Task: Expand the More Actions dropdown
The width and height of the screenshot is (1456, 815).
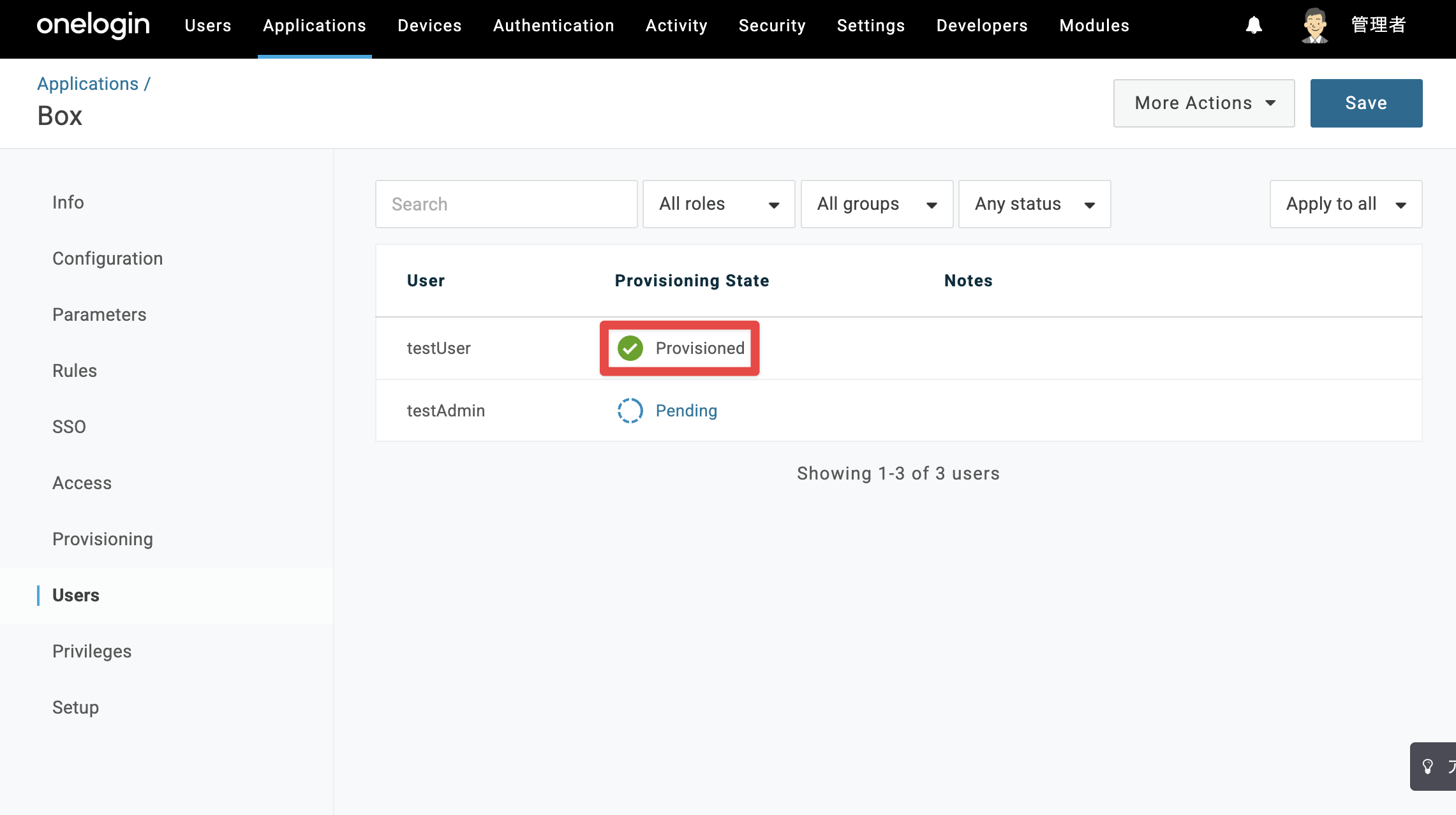Action: click(1204, 103)
